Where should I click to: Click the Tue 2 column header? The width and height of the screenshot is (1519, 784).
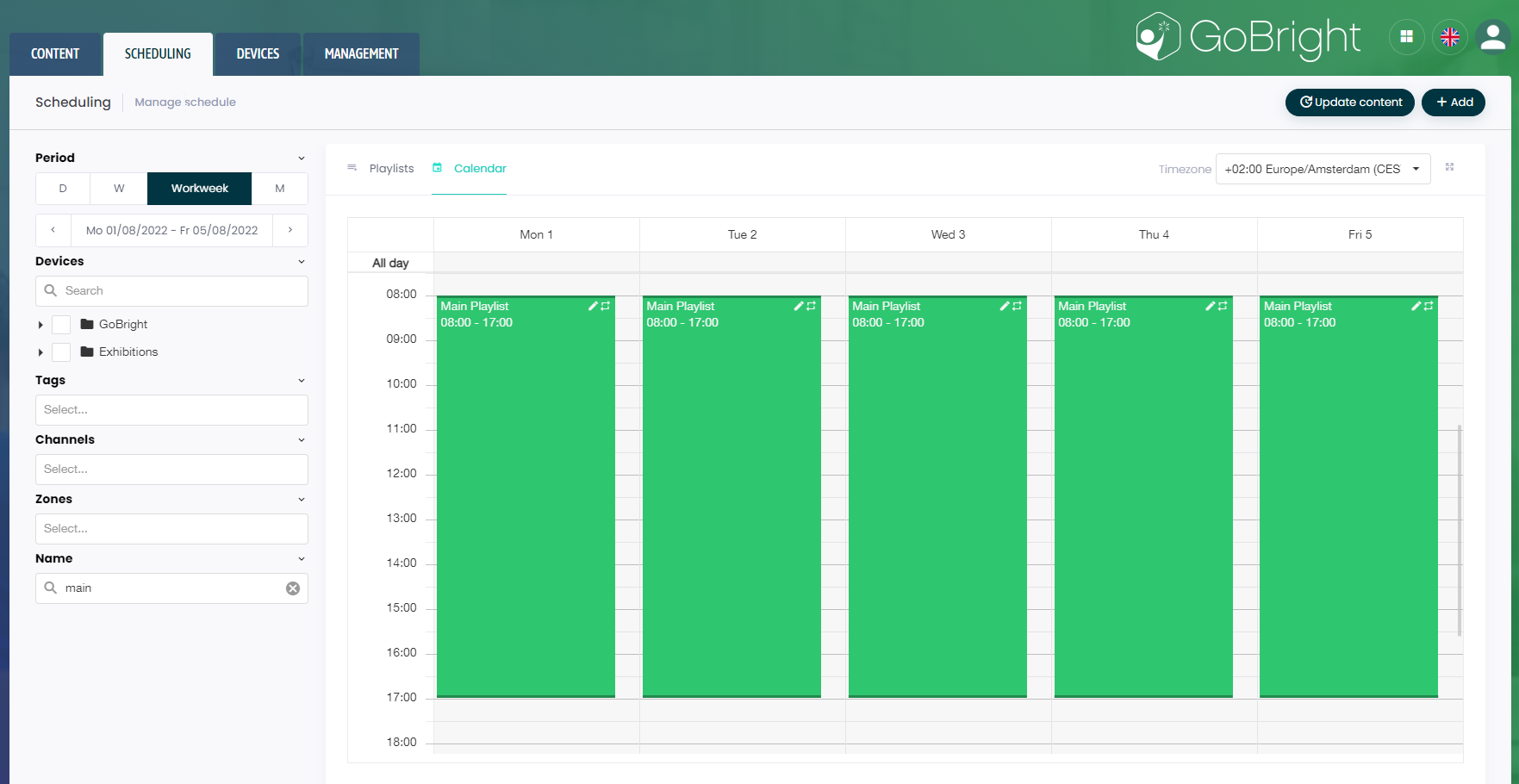pyautogui.click(x=742, y=234)
